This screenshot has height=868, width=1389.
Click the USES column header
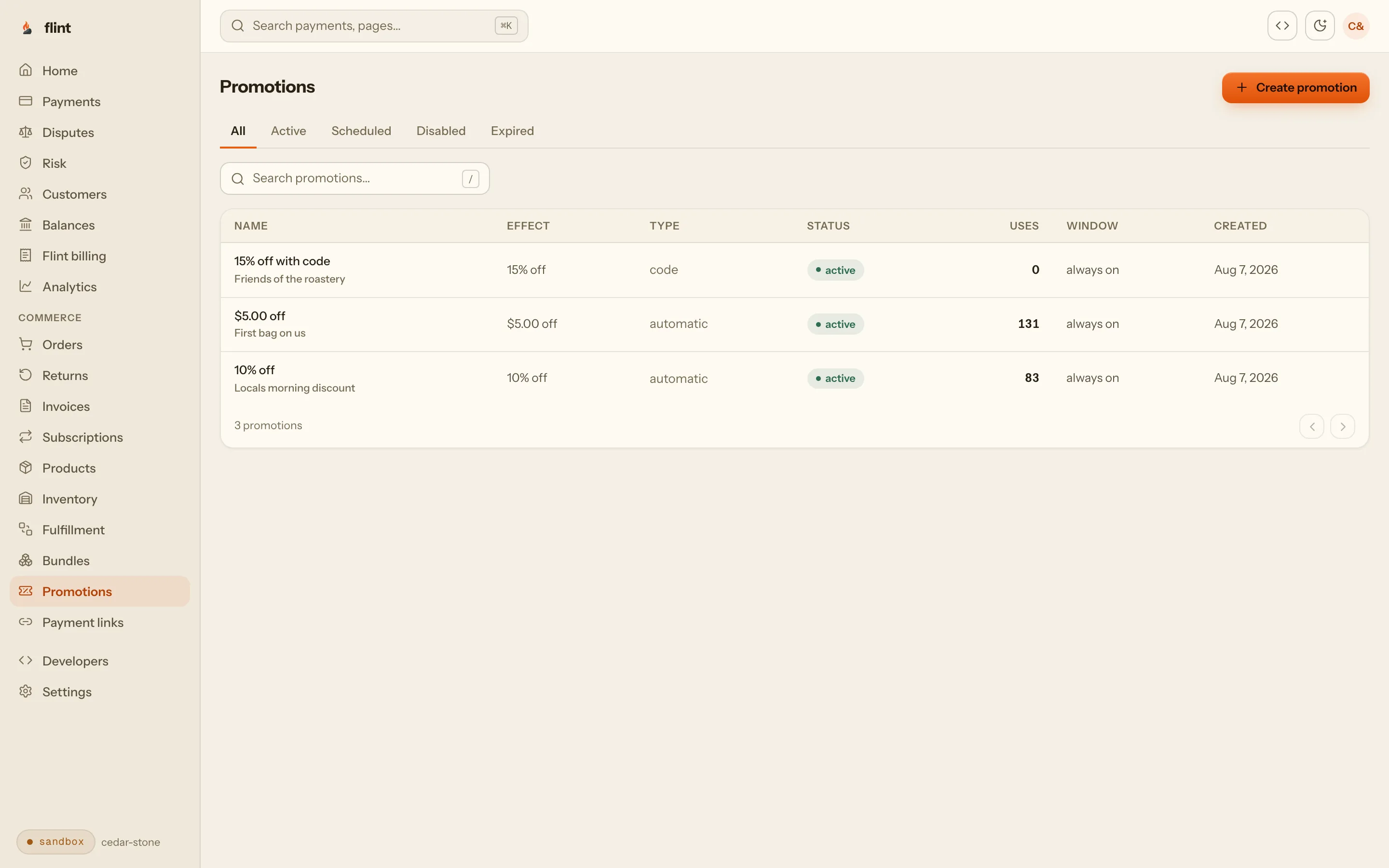[1024, 226]
